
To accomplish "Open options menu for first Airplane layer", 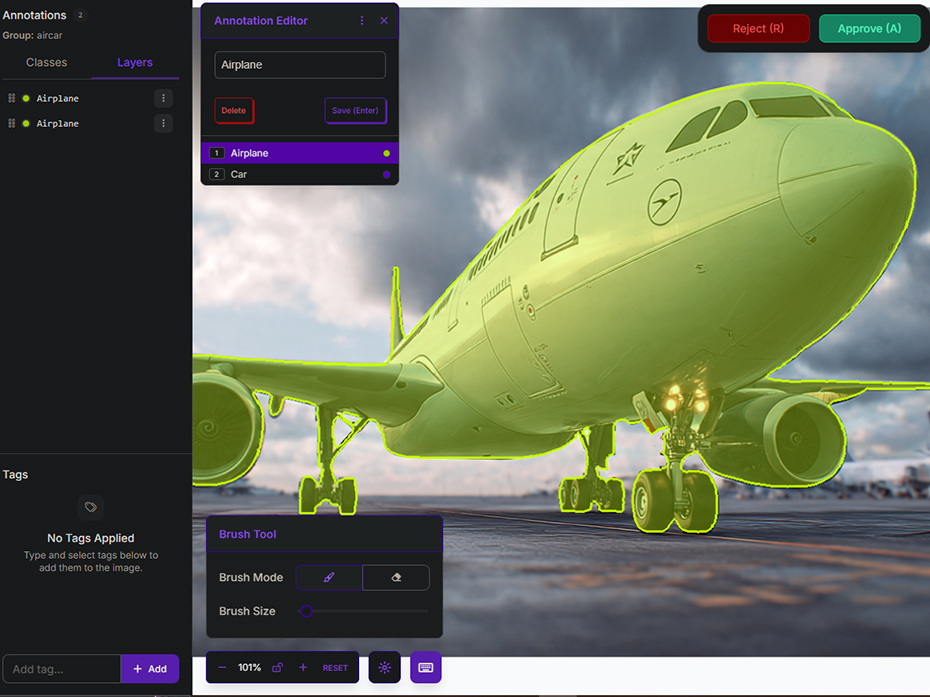I will tap(164, 98).
